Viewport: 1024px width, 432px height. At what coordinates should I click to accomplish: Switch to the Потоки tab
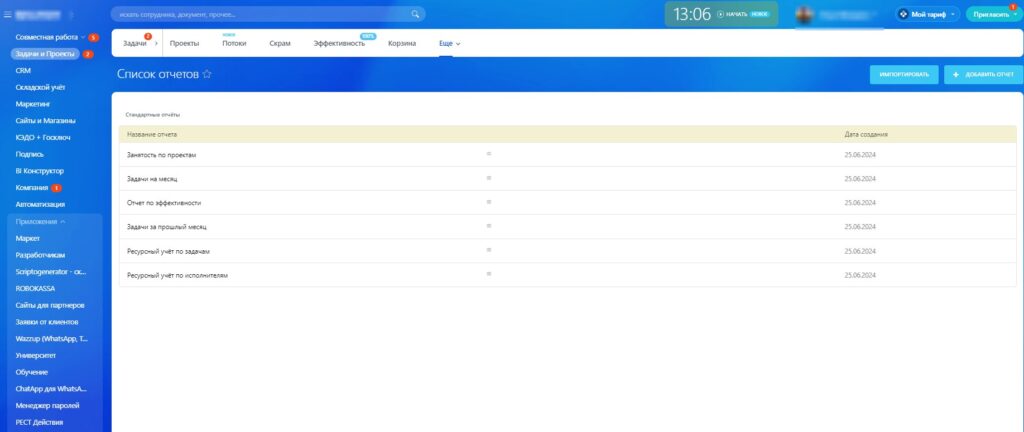coord(234,44)
